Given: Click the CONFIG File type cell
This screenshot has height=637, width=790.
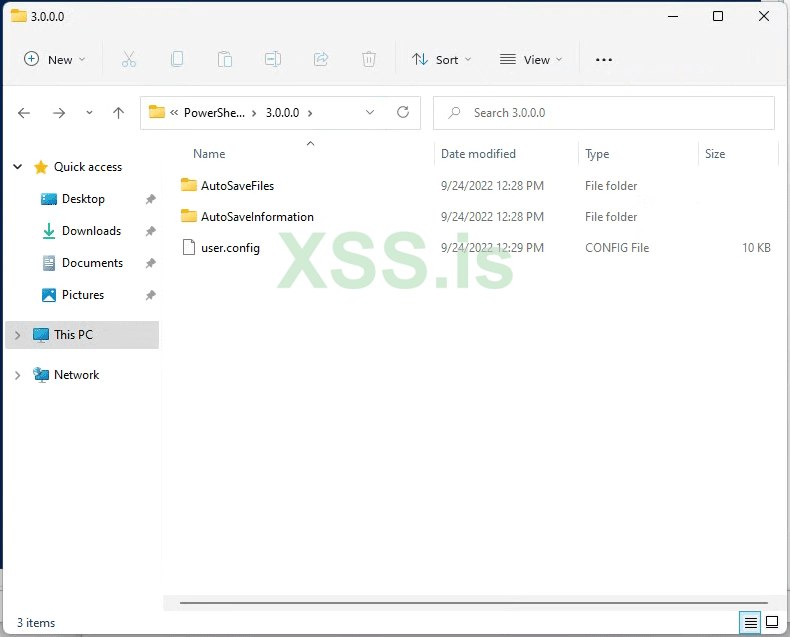Looking at the screenshot, I should point(617,248).
